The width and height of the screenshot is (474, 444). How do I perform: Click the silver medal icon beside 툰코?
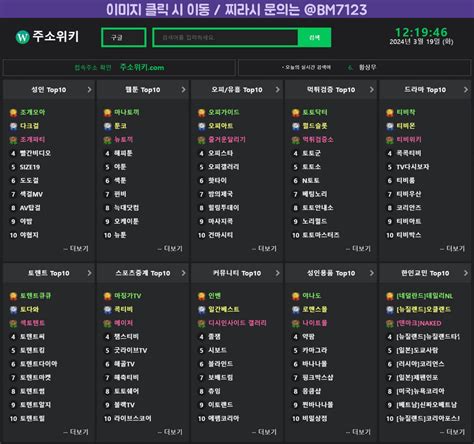tap(107, 126)
